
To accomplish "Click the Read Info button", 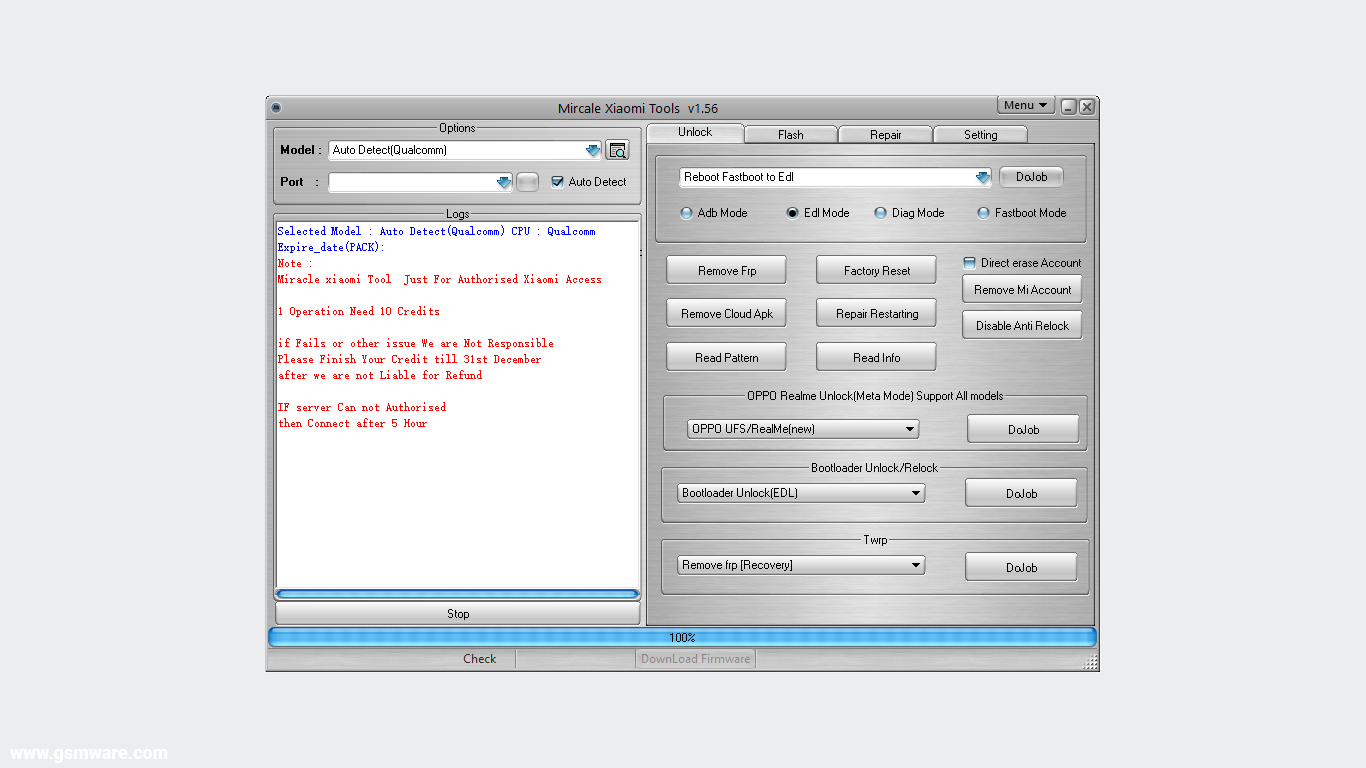I will [x=877, y=358].
